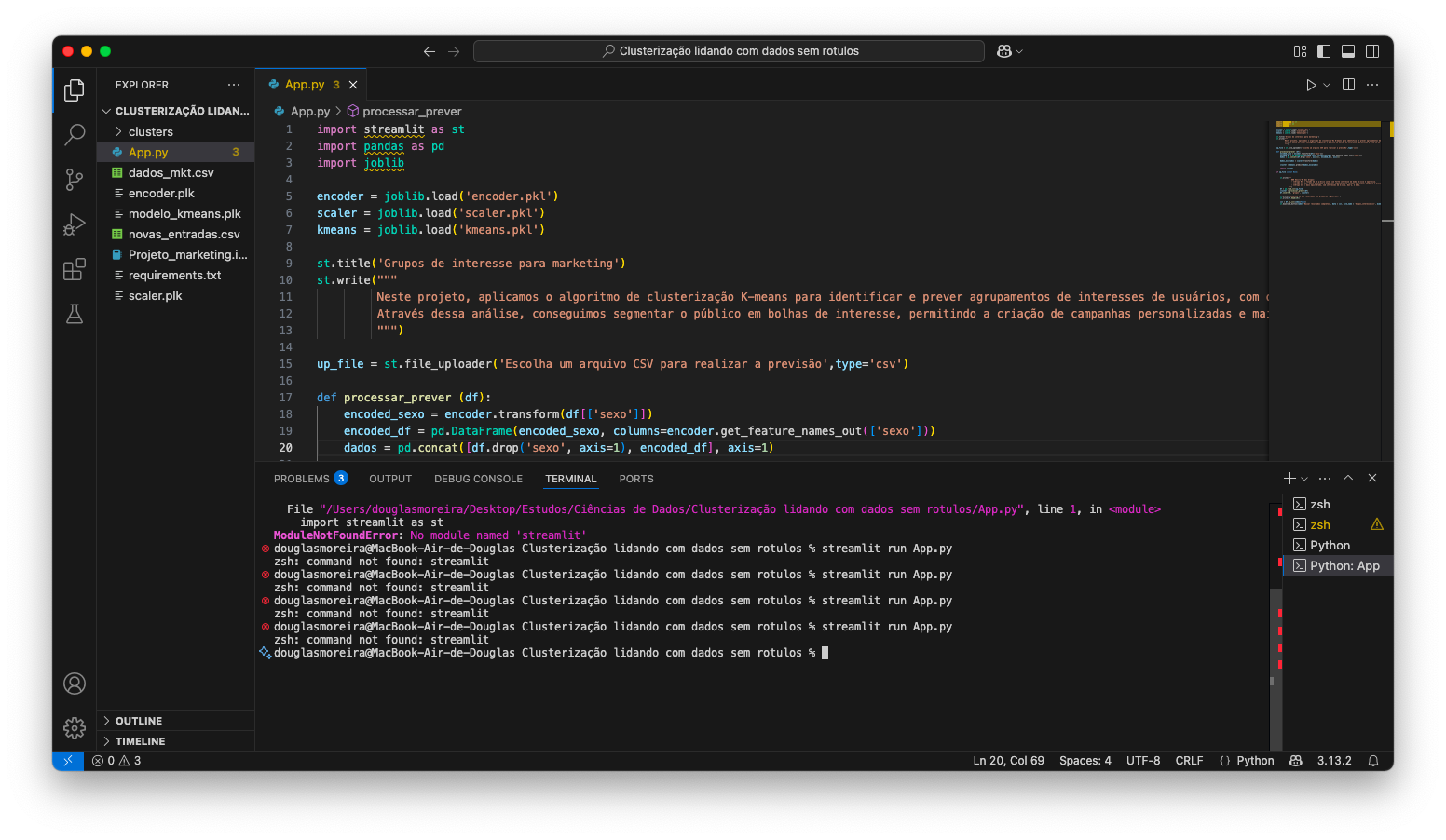The image size is (1446, 840).
Task: Create a new terminal with plus icon
Action: point(1289,478)
